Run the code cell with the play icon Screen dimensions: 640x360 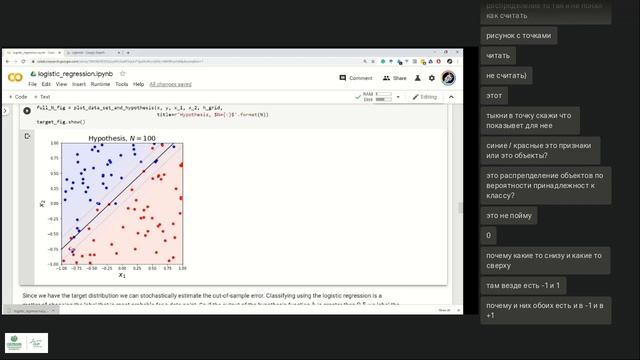pos(27,111)
